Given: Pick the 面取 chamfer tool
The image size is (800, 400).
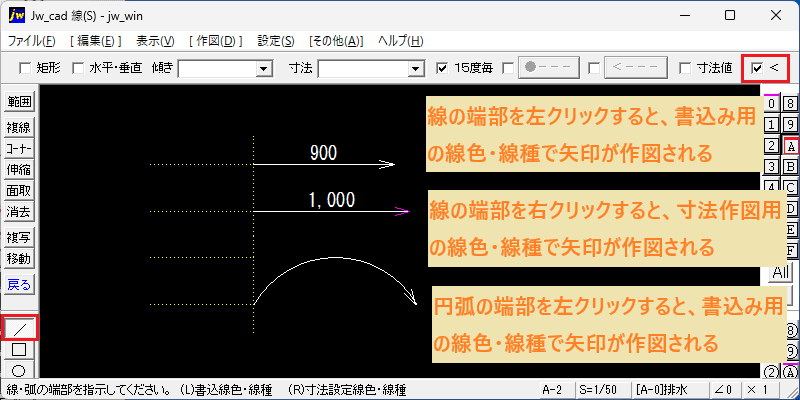Looking at the screenshot, I should click(19, 191).
